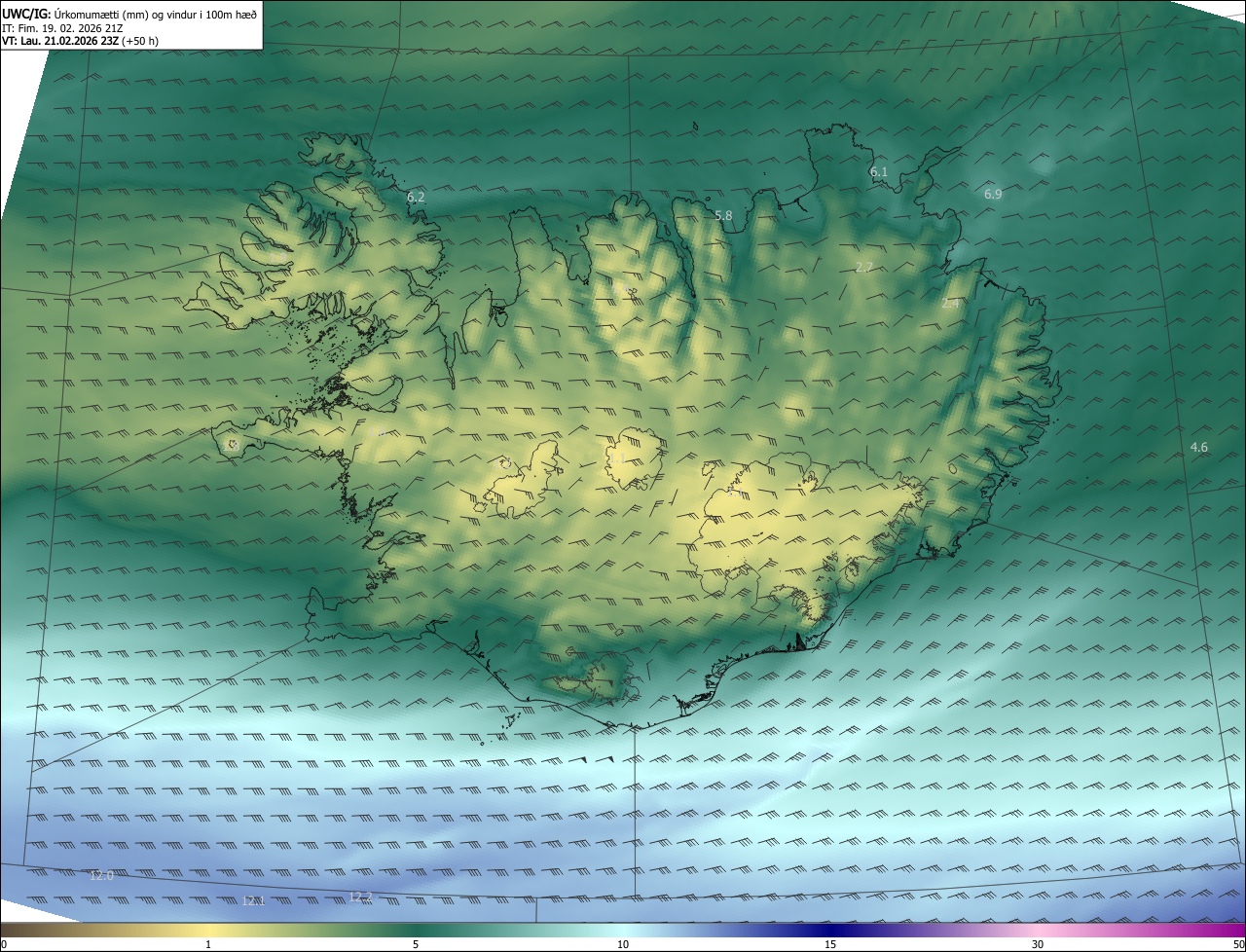
Task: Click the 15 tick on the color scale
Action: pyautogui.click(x=830, y=944)
